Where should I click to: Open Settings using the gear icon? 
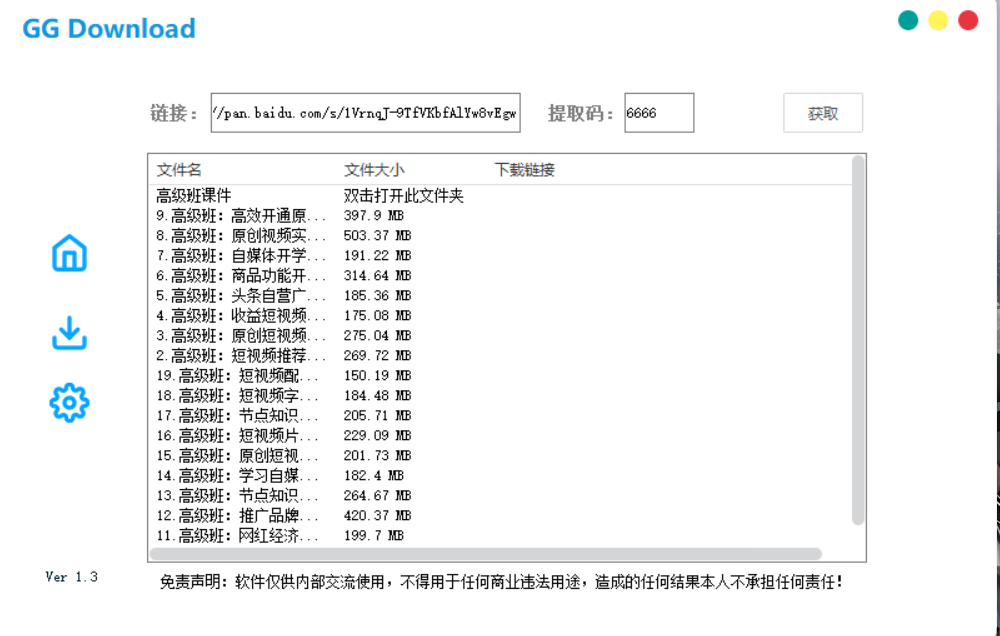[67, 402]
